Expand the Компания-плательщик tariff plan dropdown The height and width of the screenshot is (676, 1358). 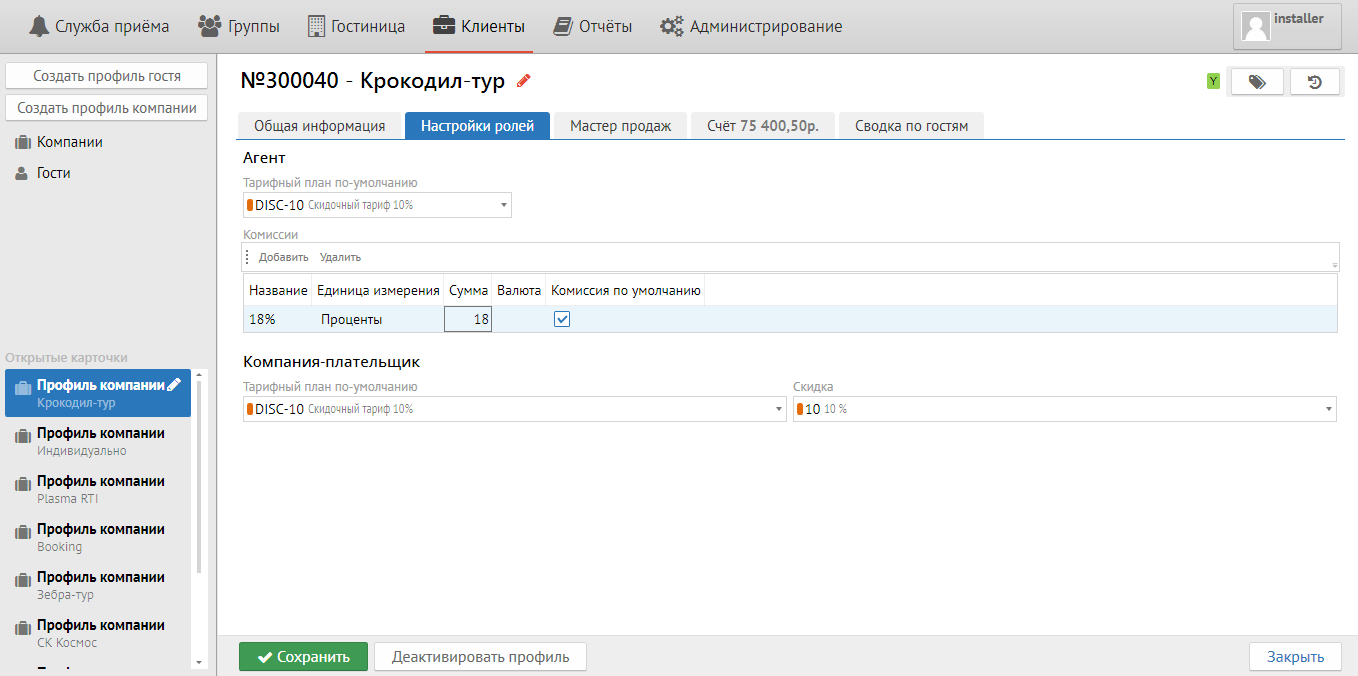pyautogui.click(x=779, y=409)
